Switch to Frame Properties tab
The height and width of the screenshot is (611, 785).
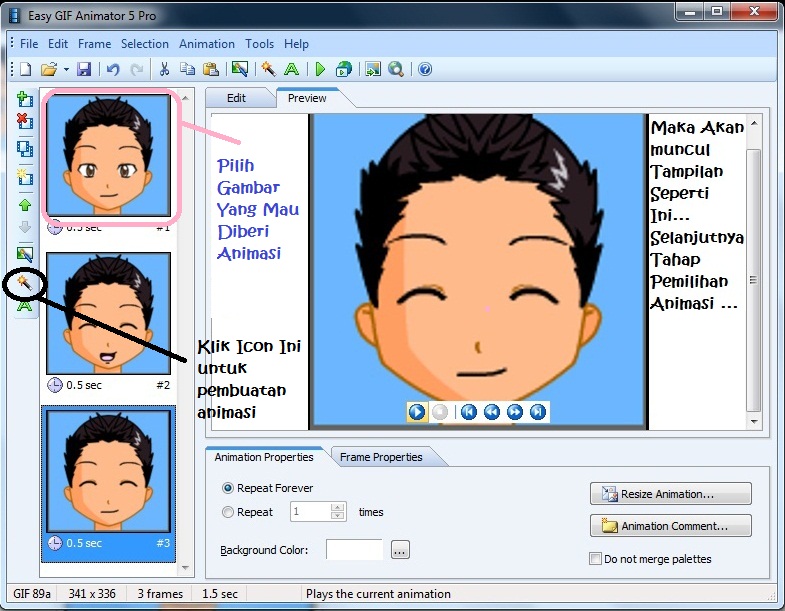[x=381, y=457]
